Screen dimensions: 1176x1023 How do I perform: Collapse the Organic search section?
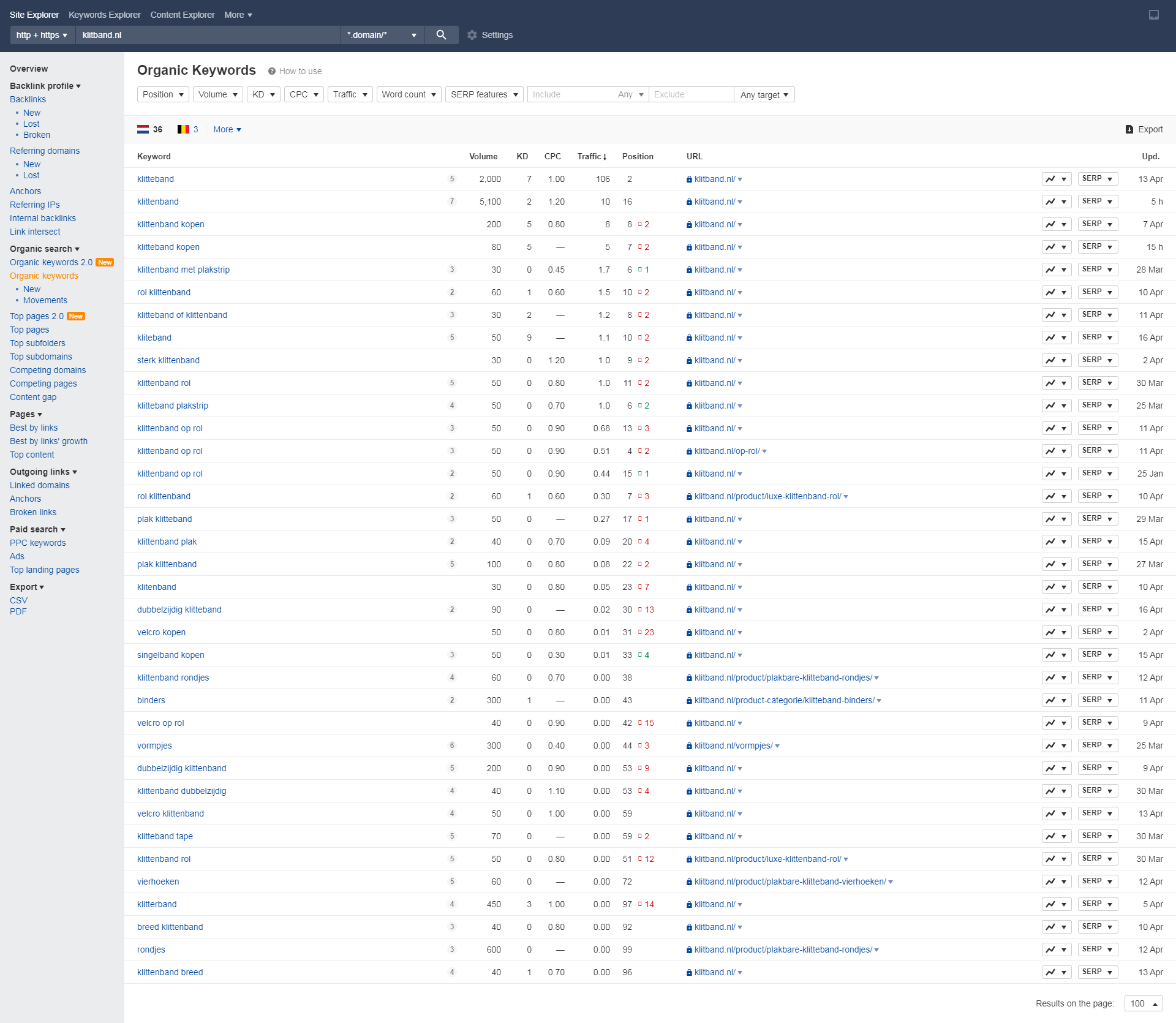[45, 249]
